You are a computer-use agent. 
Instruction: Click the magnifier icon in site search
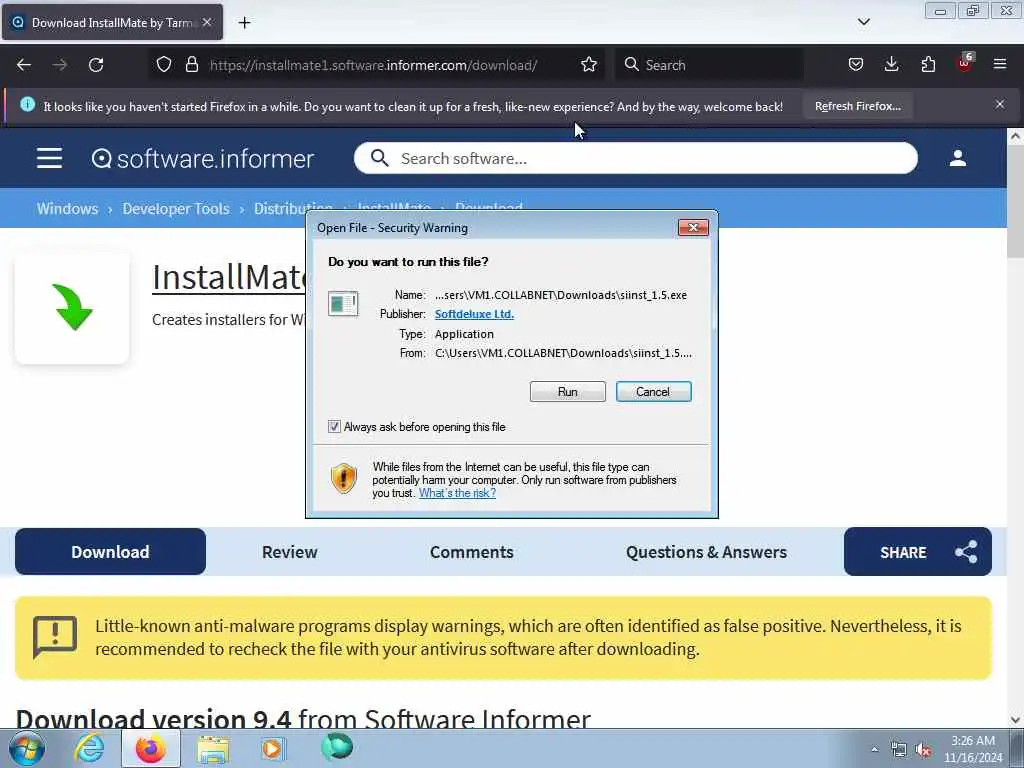coord(379,158)
